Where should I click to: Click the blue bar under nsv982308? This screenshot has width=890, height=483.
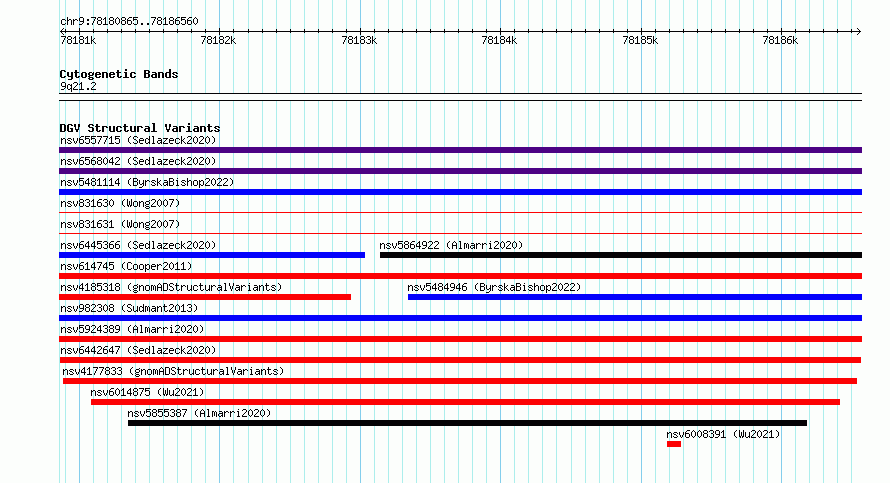[x=460, y=318]
